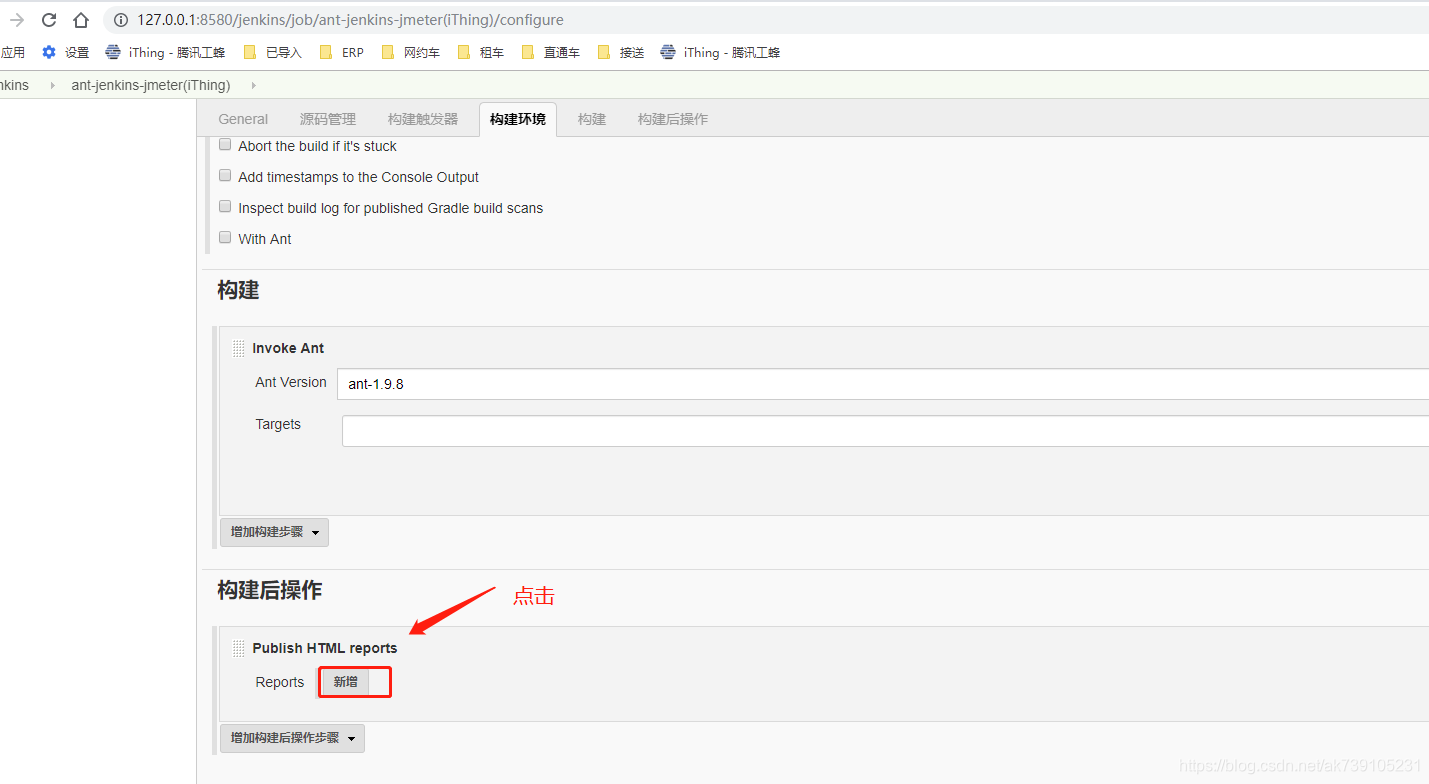1429x784 pixels.
Task: Switch to the 构建触发器 tab
Action: pos(423,119)
